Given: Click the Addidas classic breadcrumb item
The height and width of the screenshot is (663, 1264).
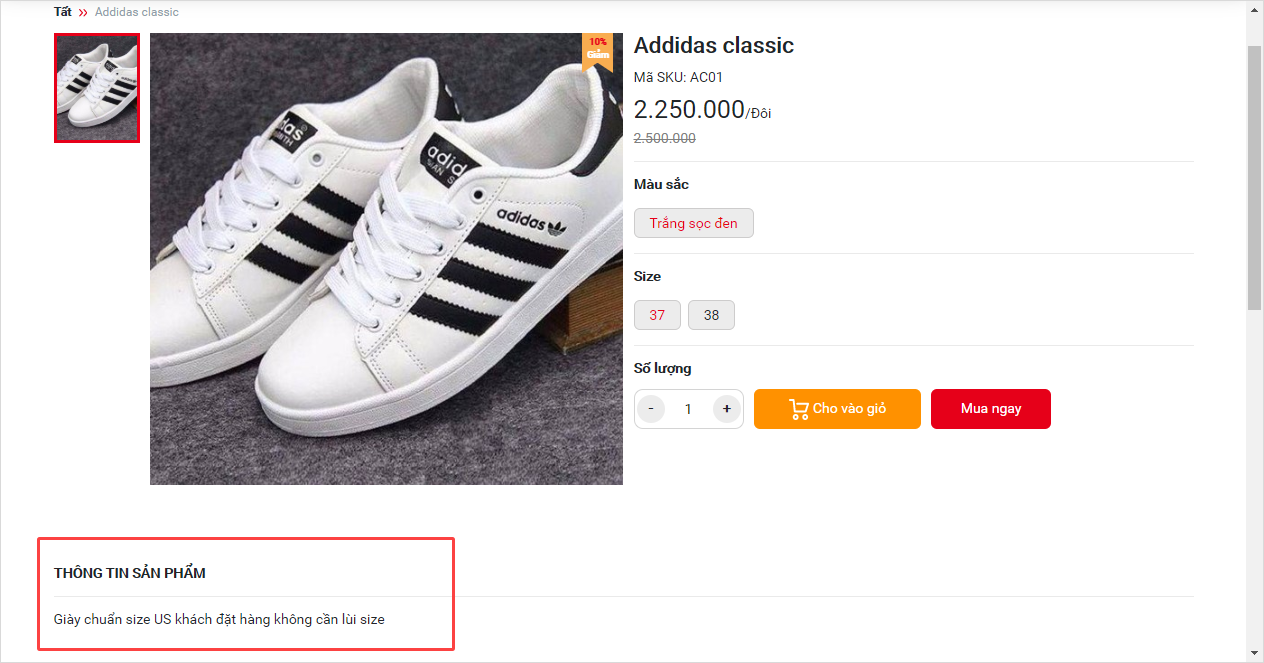Looking at the screenshot, I should 137,12.
